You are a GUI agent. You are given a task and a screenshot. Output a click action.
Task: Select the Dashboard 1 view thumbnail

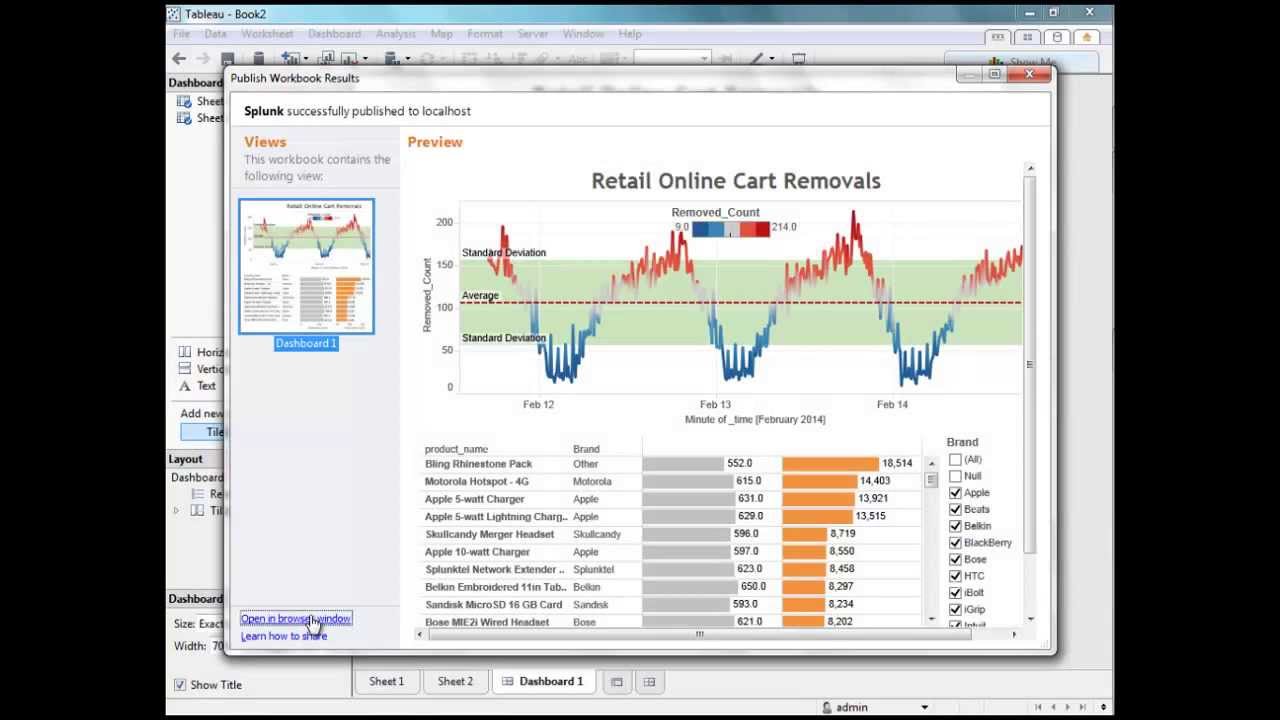[x=307, y=266]
